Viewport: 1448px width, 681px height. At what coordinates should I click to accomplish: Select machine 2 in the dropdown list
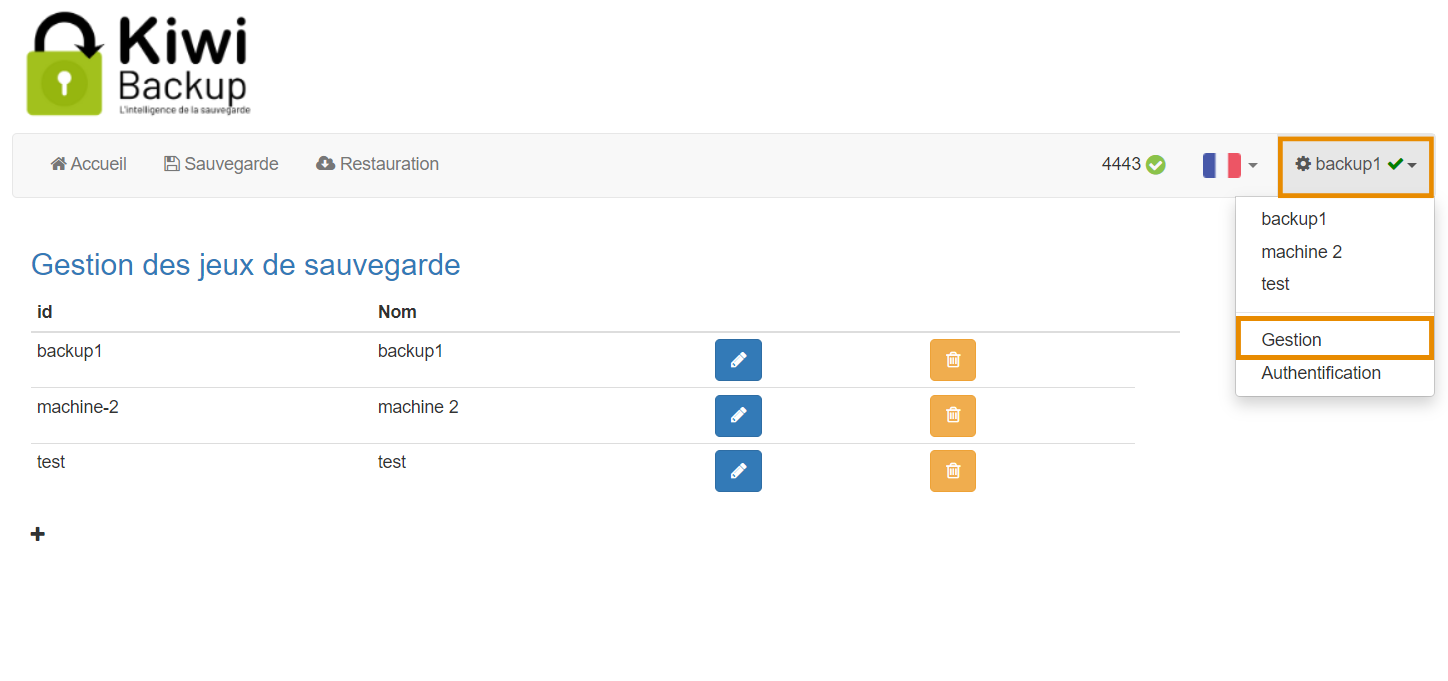[1301, 252]
